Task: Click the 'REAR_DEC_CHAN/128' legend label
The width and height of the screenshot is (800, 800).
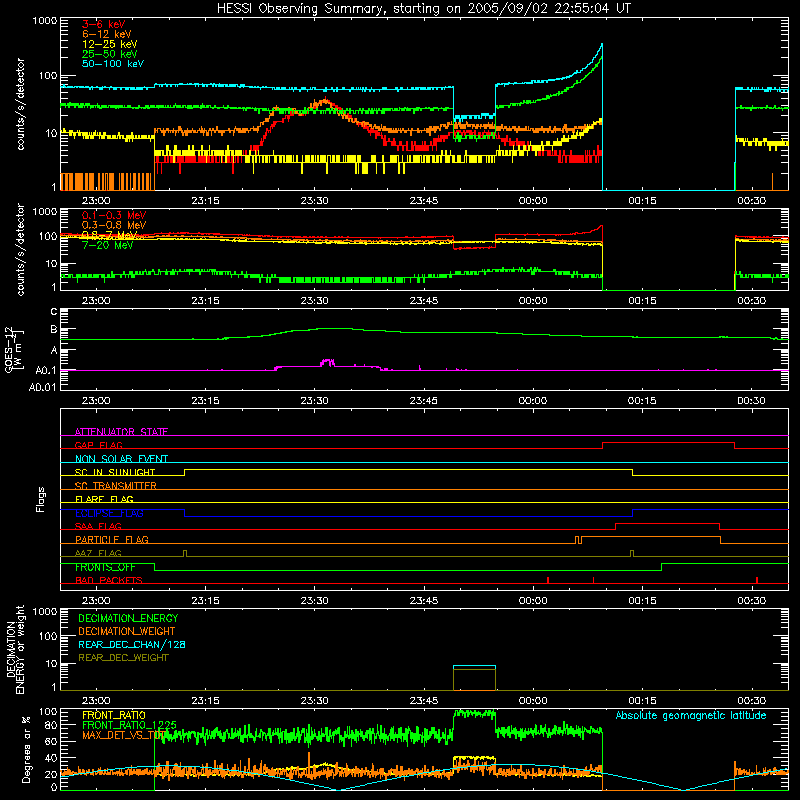Action: coord(132,644)
